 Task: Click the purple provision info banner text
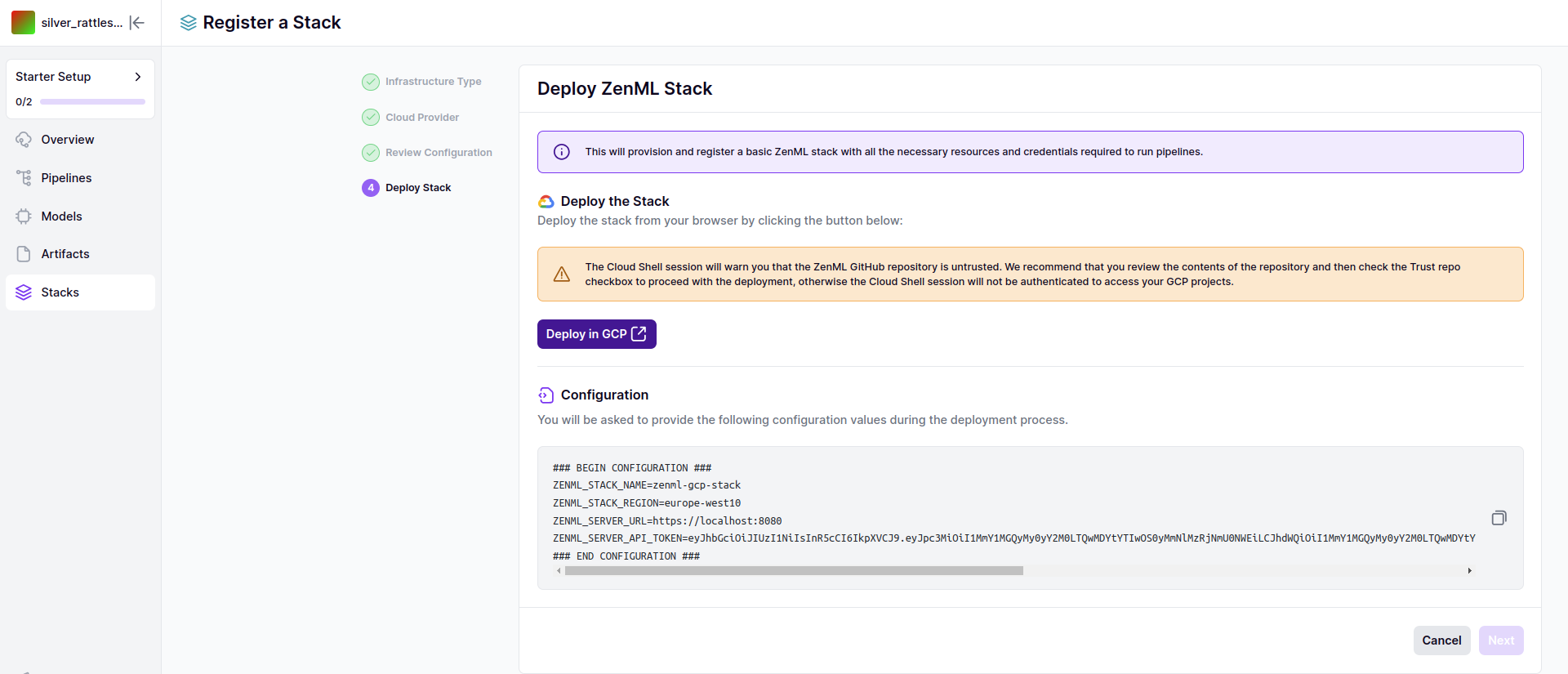pos(893,152)
